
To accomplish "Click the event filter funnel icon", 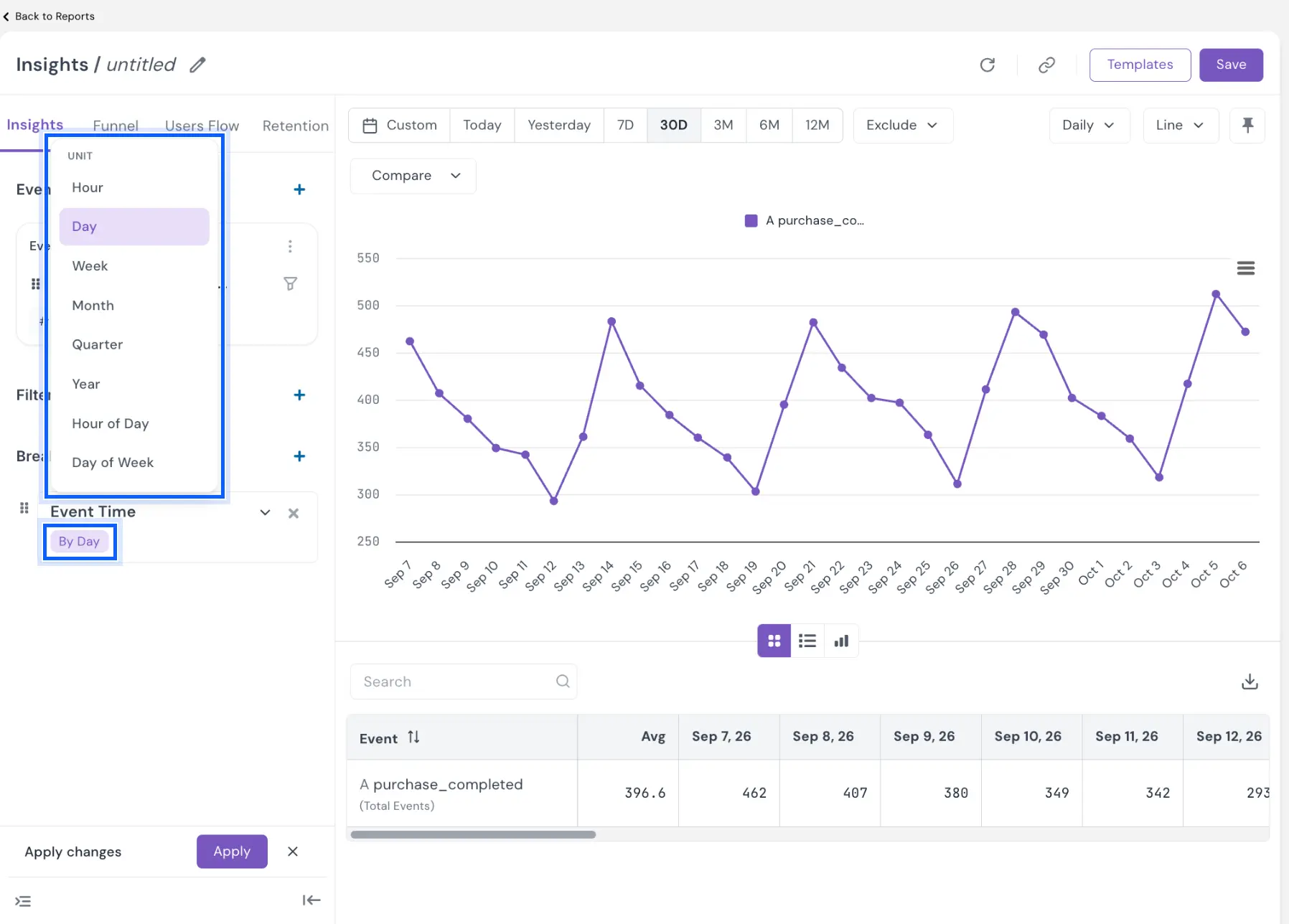I will pos(290,284).
